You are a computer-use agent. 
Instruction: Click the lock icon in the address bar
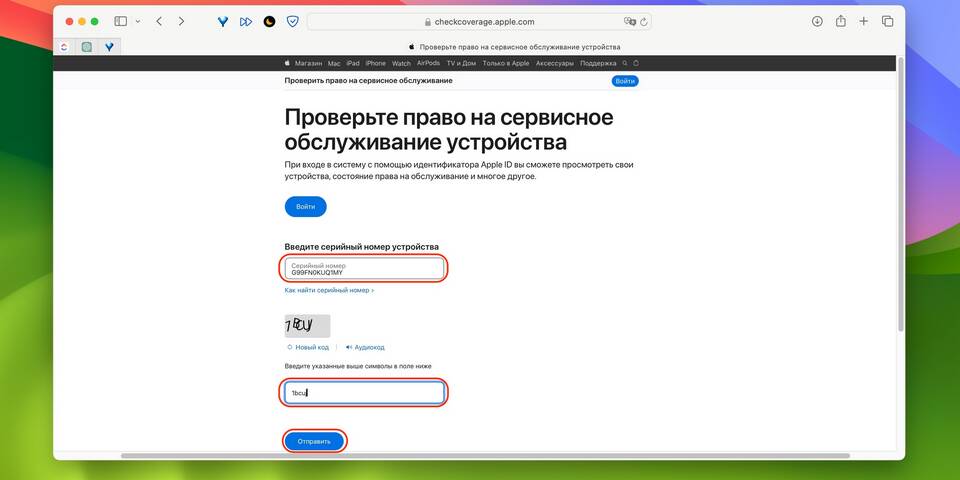[428, 21]
